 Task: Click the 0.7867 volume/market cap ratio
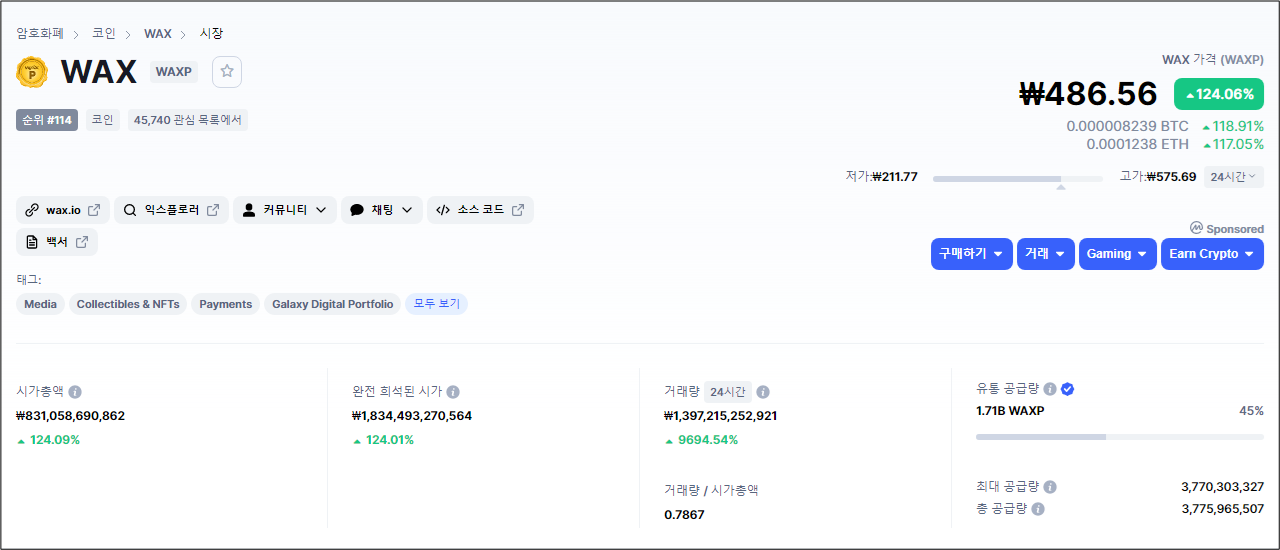684,515
